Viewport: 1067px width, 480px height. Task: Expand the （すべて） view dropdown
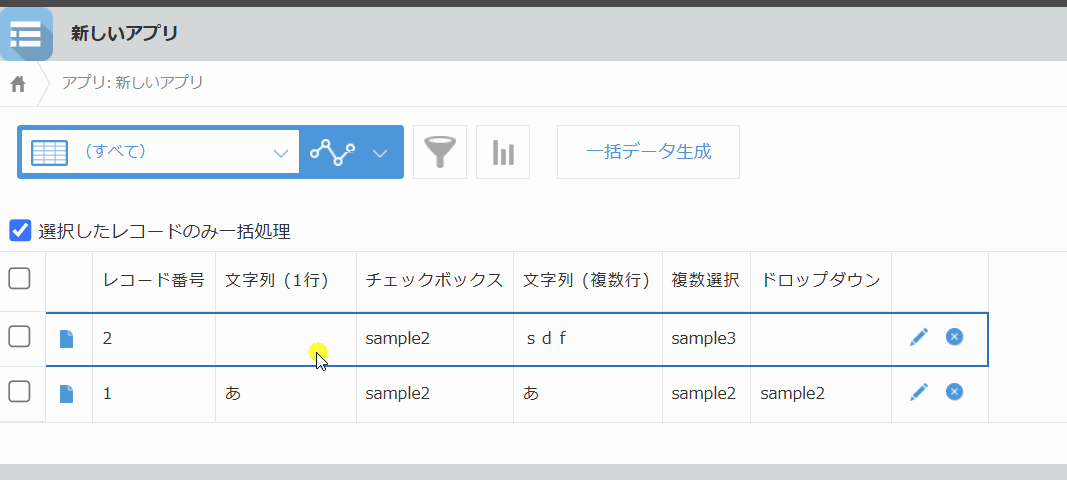click(160, 152)
